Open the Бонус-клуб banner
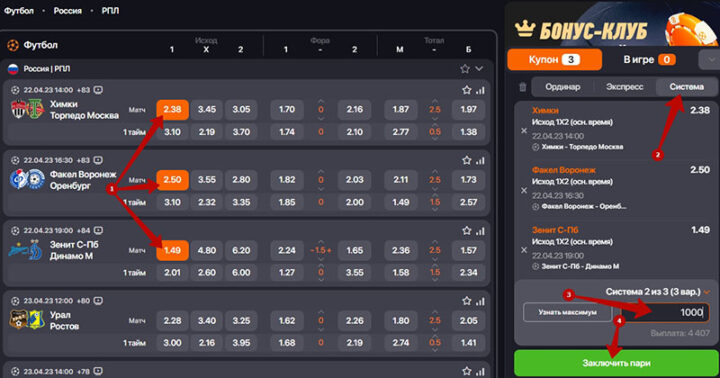720x378 pixels. point(613,24)
